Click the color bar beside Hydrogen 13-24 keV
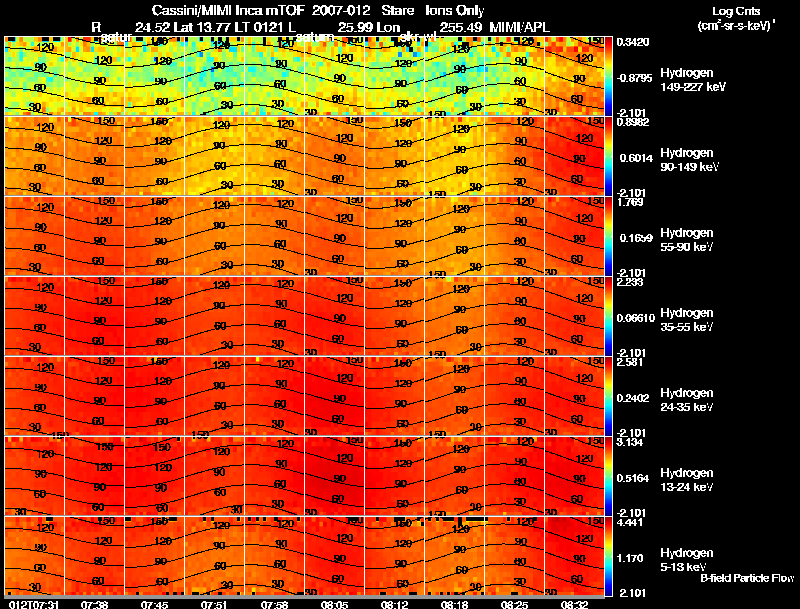Viewport: 800px width, 609px height. click(x=608, y=476)
